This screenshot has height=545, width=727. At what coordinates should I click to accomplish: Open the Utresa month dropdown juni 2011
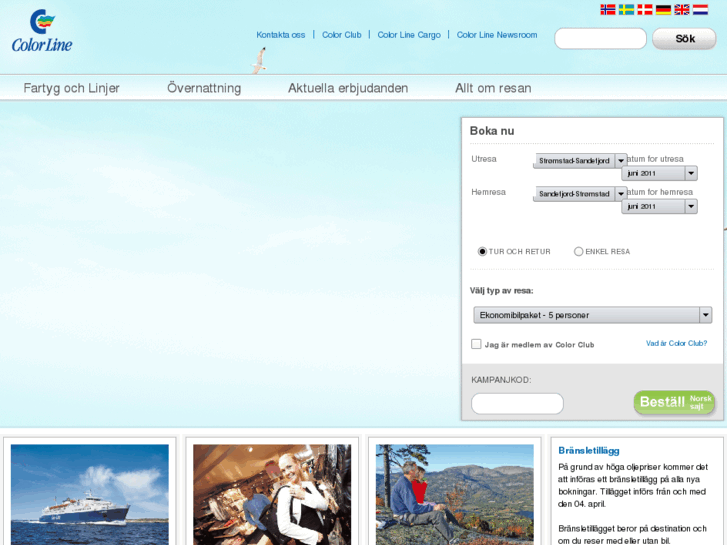659,173
